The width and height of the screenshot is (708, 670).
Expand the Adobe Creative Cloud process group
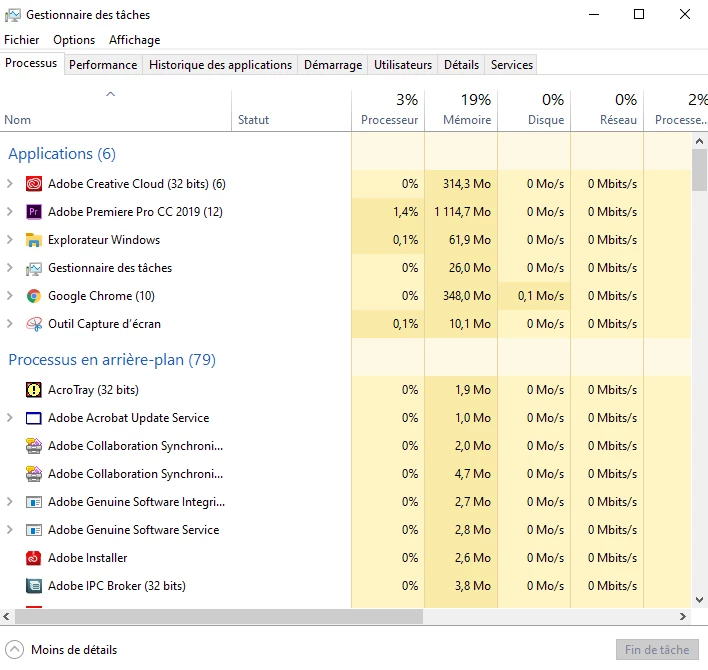pyautogui.click(x=9, y=184)
